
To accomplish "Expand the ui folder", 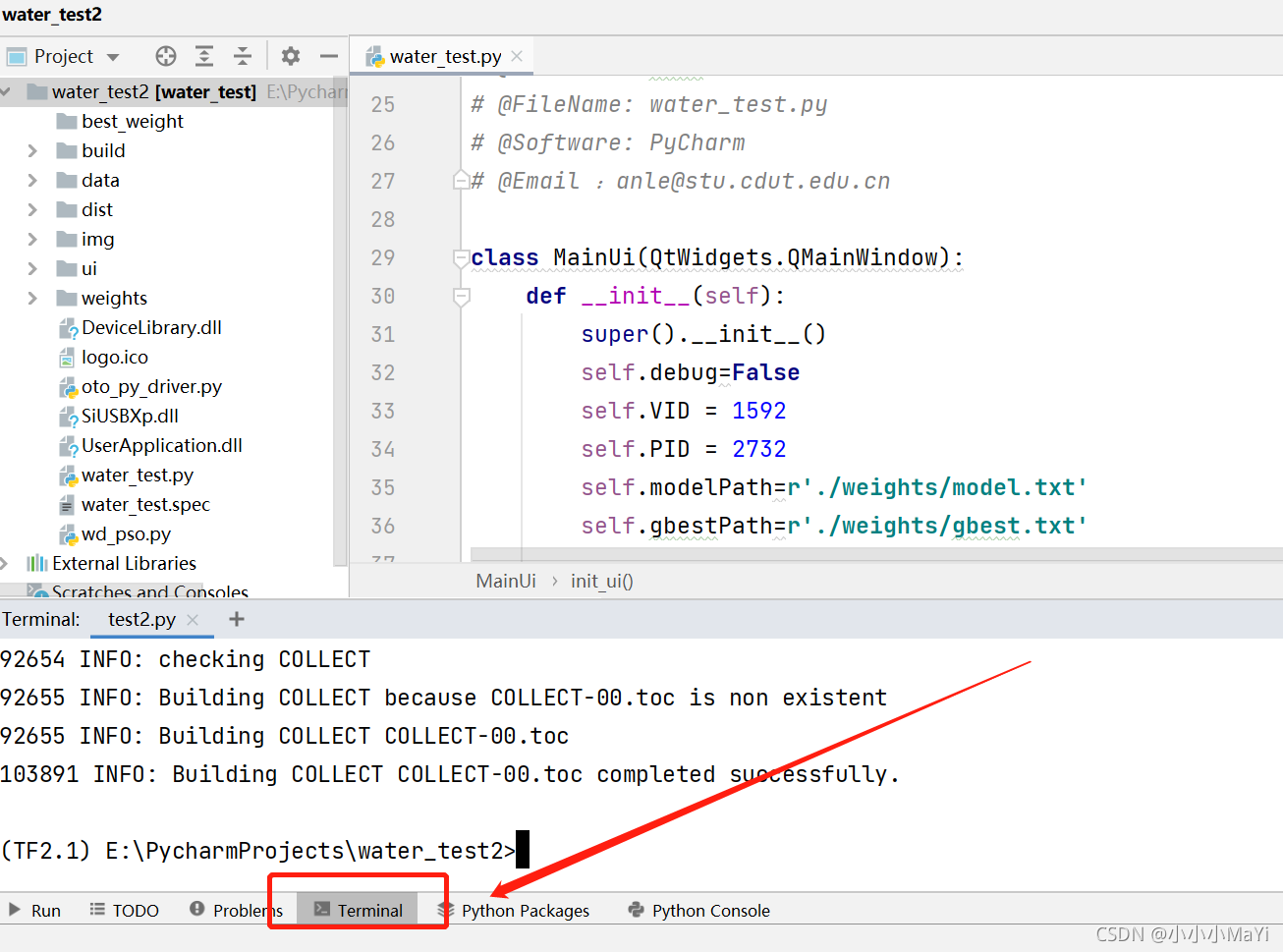I will [x=32, y=268].
